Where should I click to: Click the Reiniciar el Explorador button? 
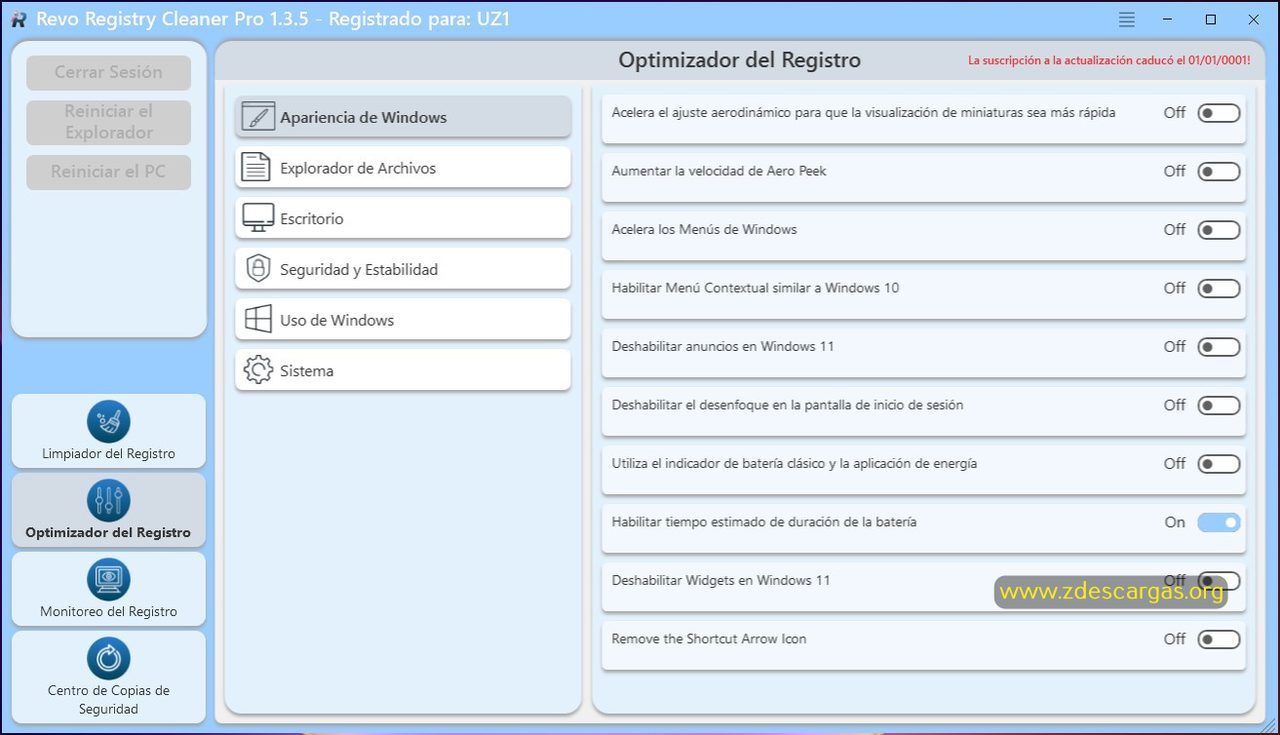tap(108, 122)
